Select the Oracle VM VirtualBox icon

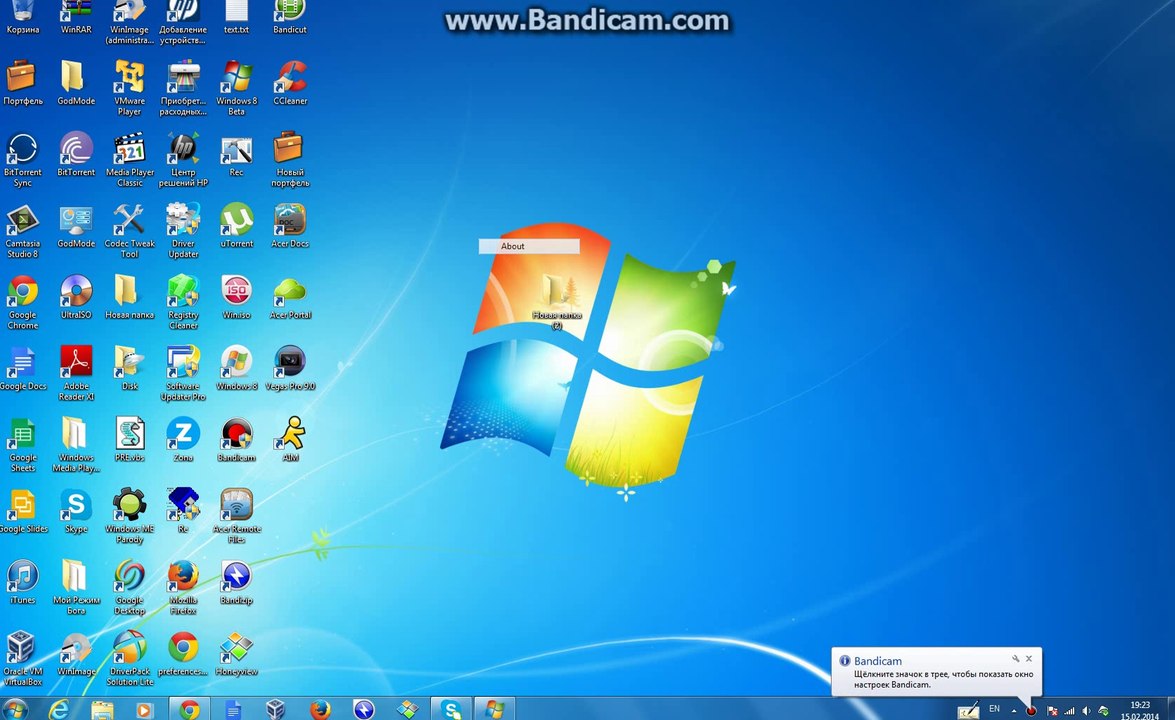(22, 659)
